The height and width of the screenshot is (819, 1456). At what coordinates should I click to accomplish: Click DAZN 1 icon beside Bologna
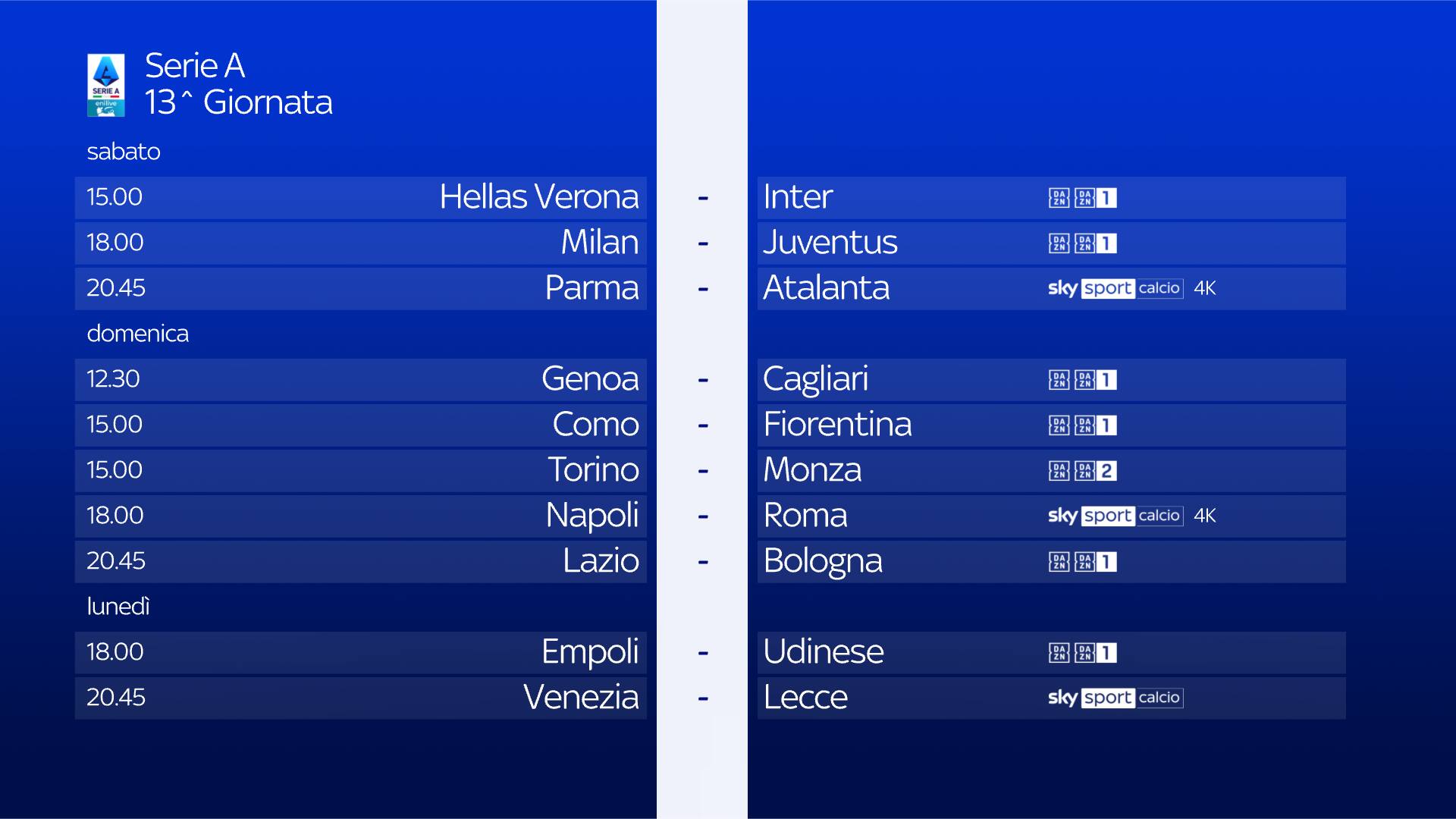pyautogui.click(x=1095, y=562)
